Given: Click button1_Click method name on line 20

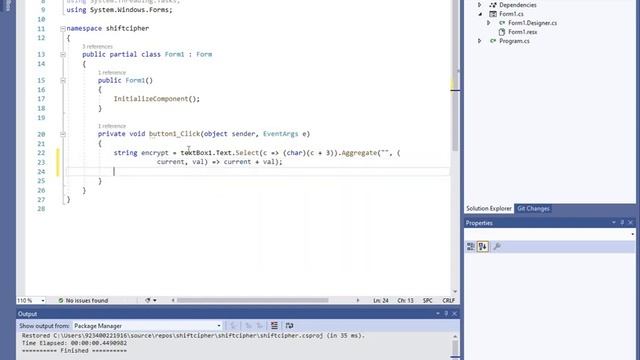Looking at the screenshot, I should click(x=175, y=134).
